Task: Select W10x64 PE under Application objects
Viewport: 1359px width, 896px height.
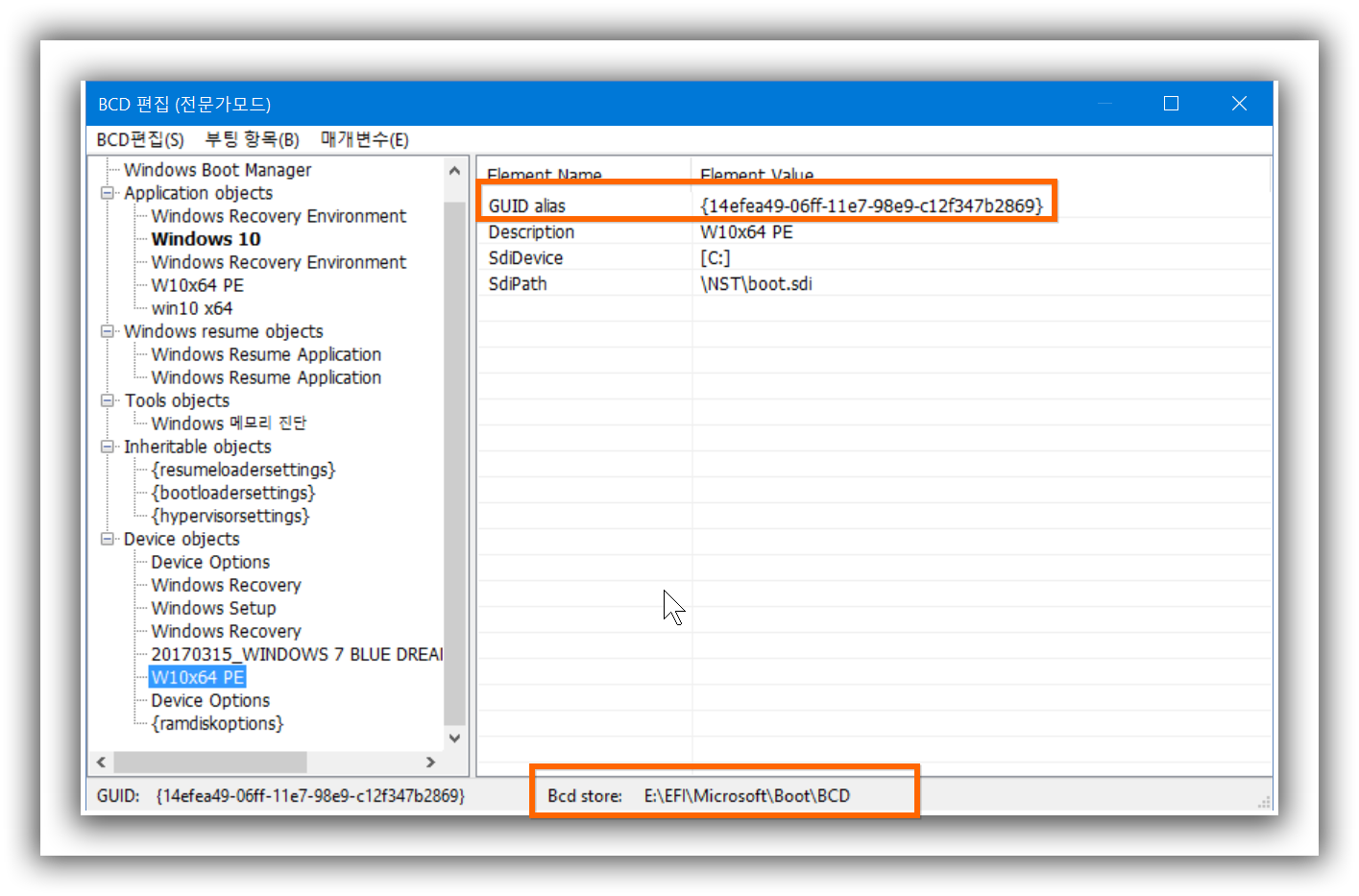Action: tap(197, 285)
